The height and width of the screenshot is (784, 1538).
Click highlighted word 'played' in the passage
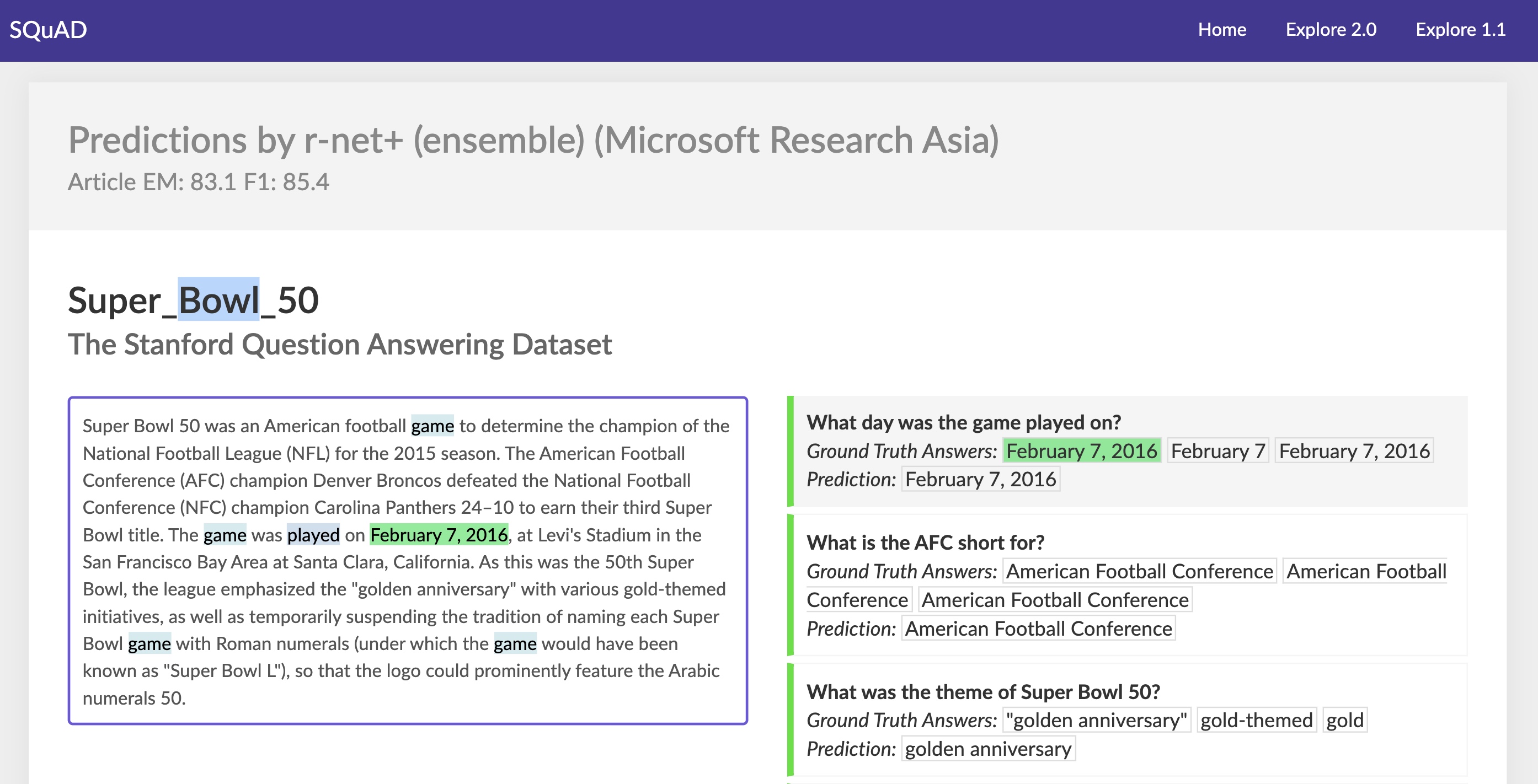pyautogui.click(x=313, y=535)
